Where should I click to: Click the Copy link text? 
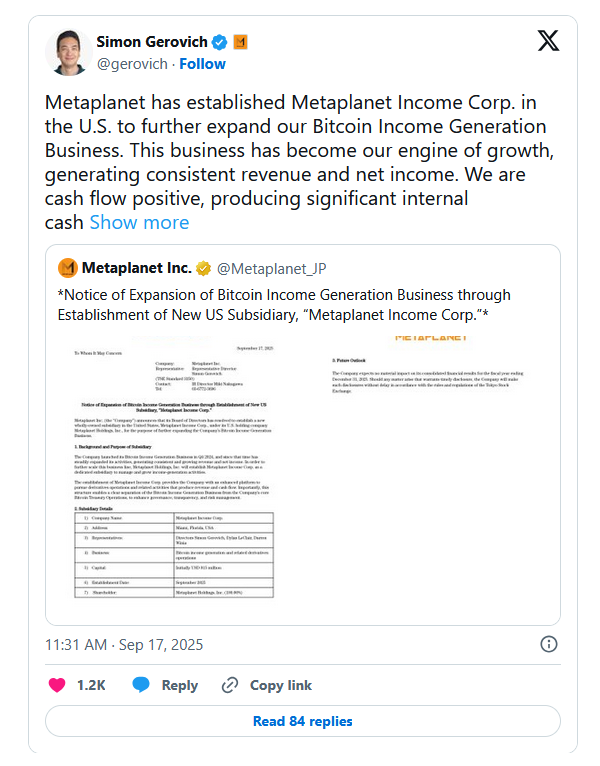click(x=281, y=685)
